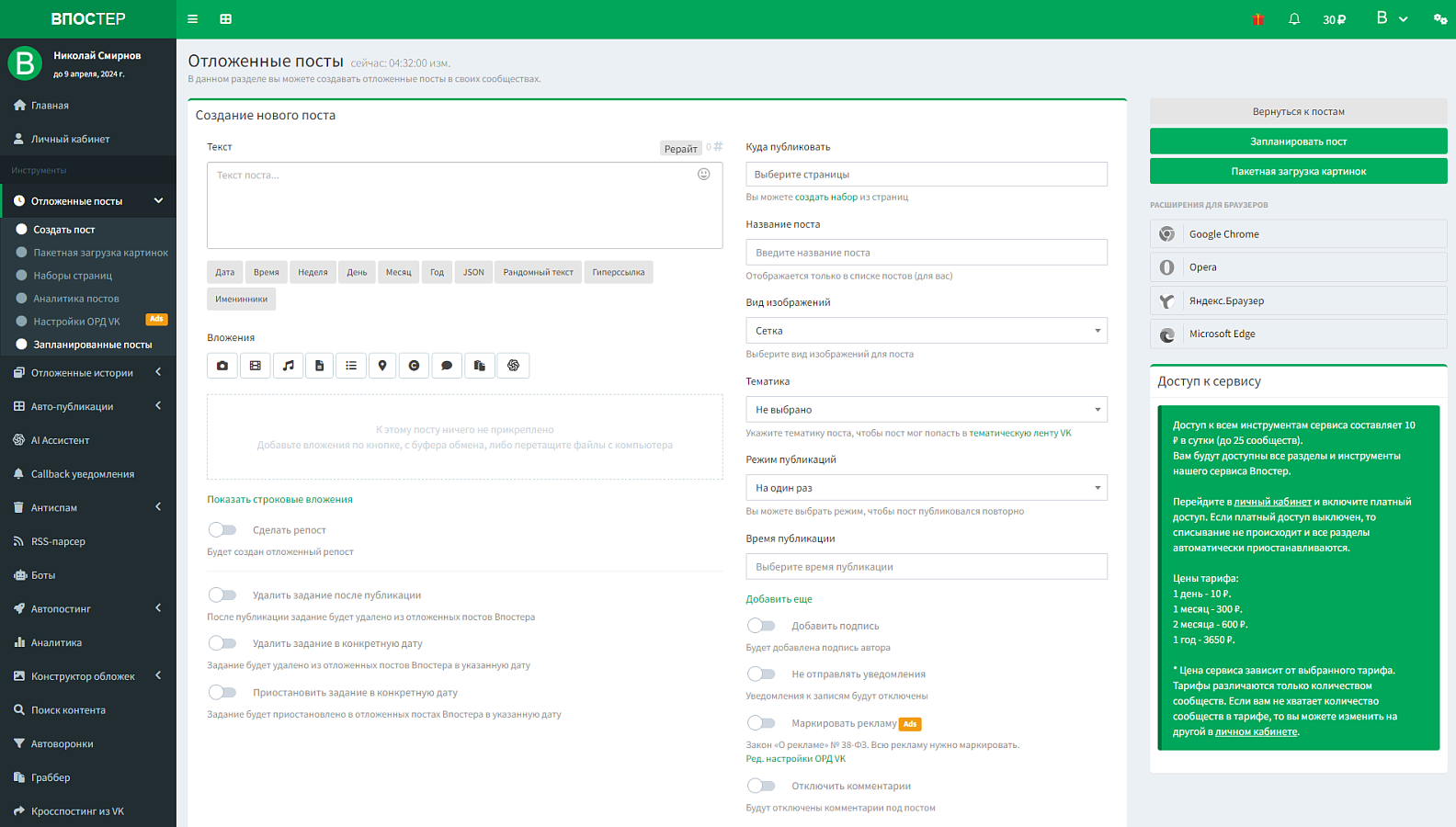Open AI generation via the ChatGPT icon

tap(514, 366)
